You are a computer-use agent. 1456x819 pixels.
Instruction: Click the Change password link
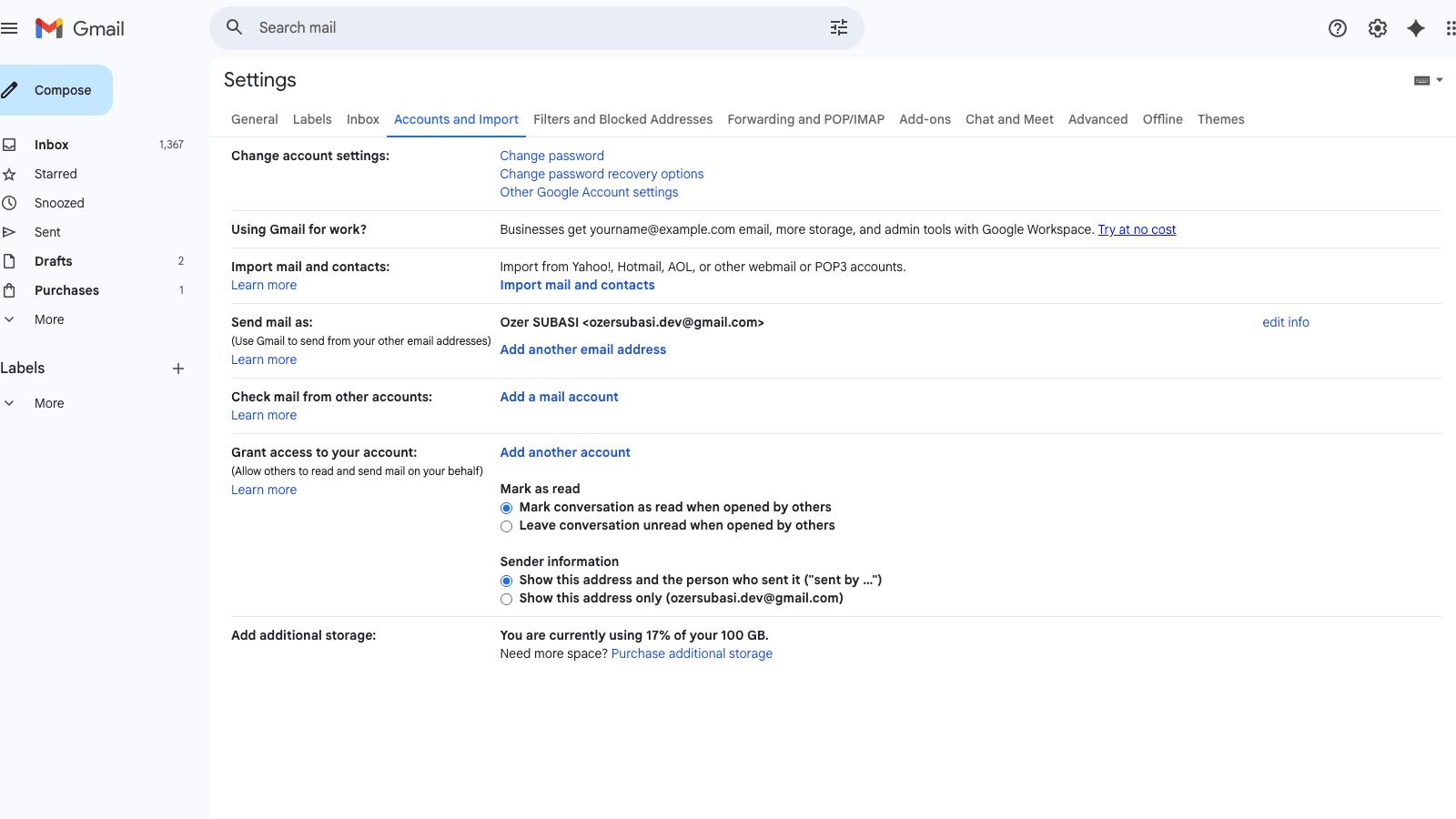551,156
